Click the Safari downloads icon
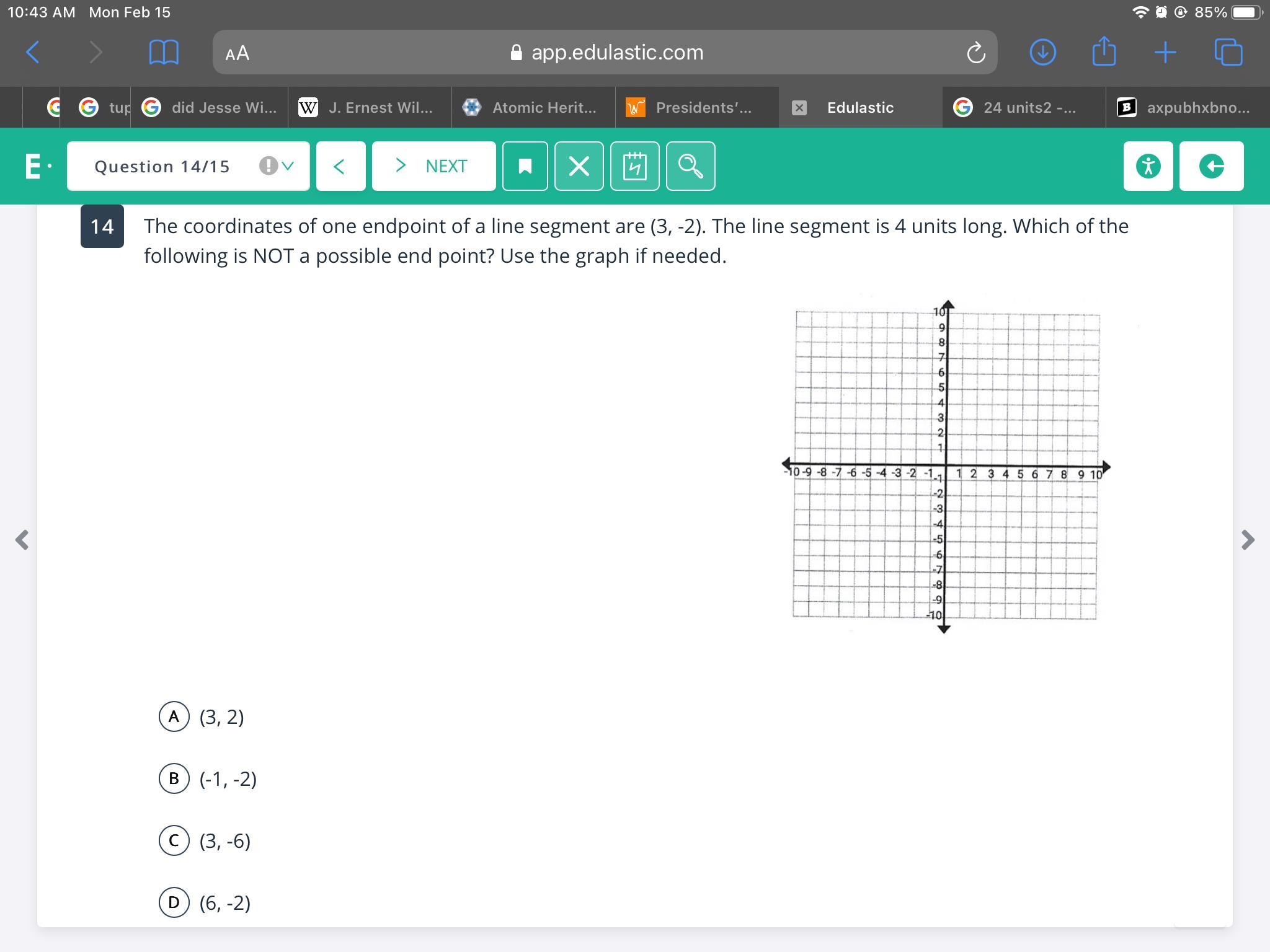 1042,52
